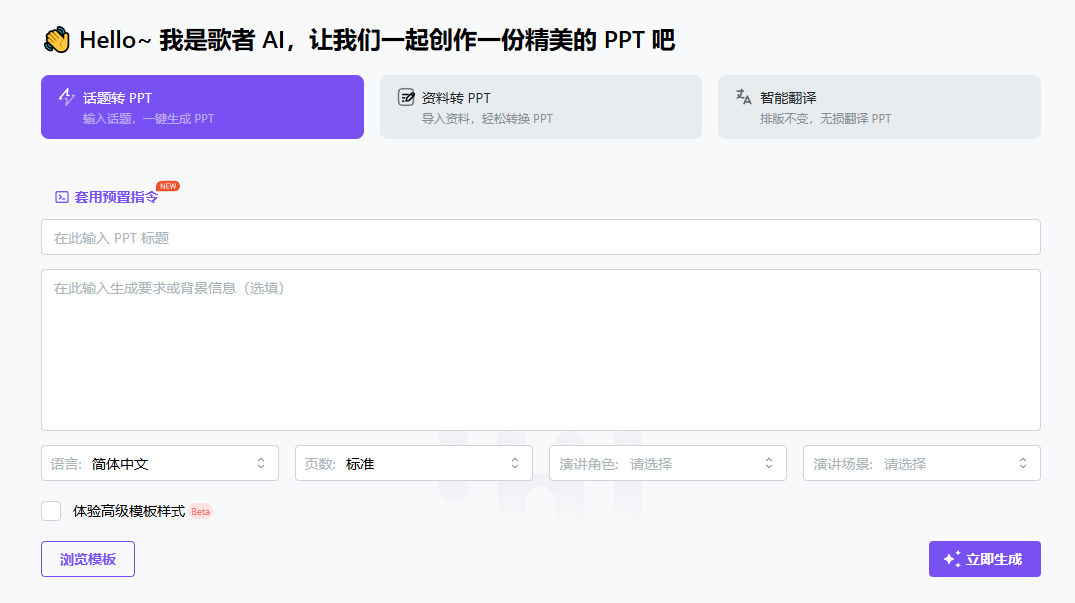Open the 演讲场景 dropdown
The image size is (1075, 603).
921,463
